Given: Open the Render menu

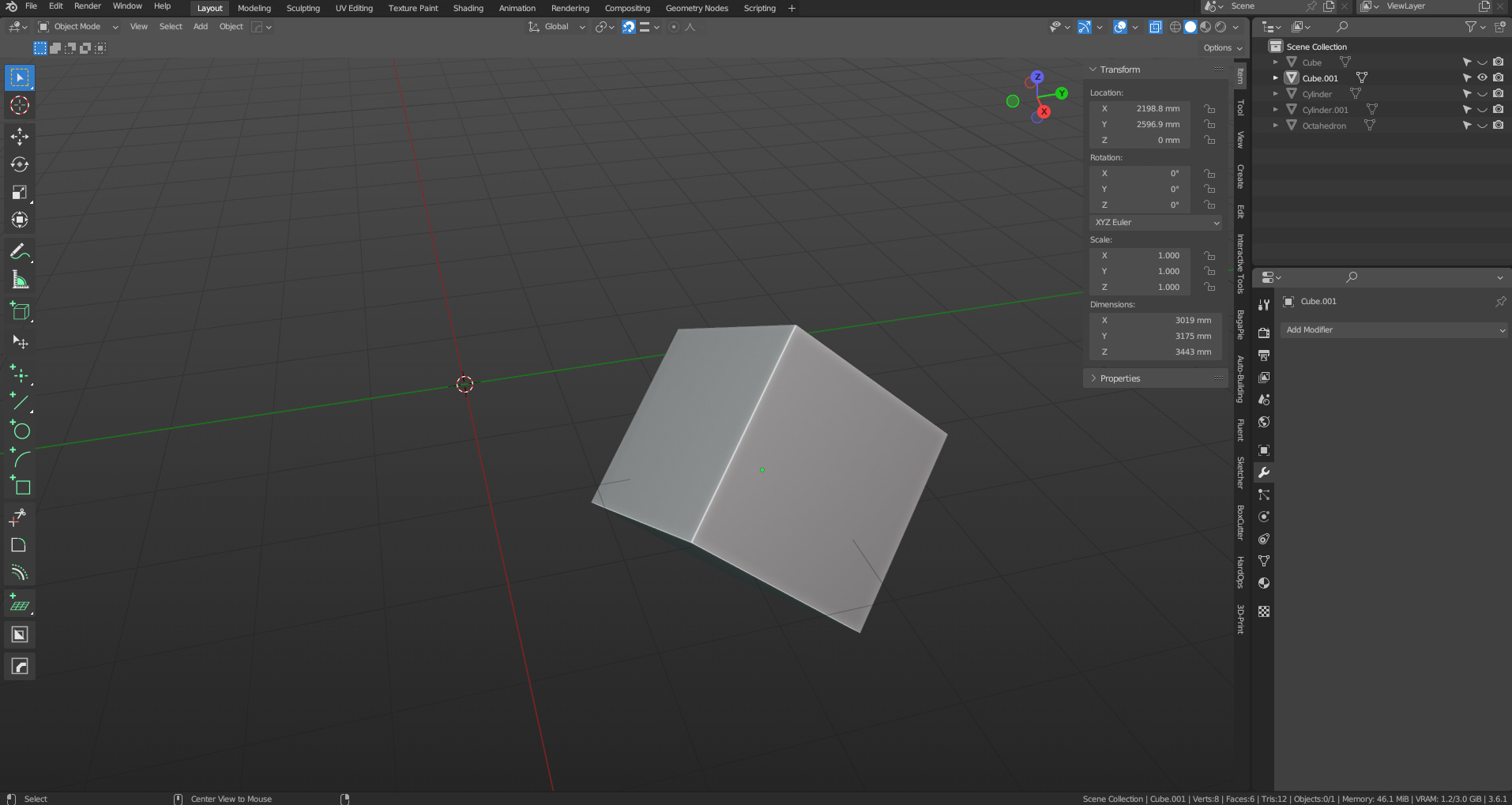Looking at the screenshot, I should point(88,6).
